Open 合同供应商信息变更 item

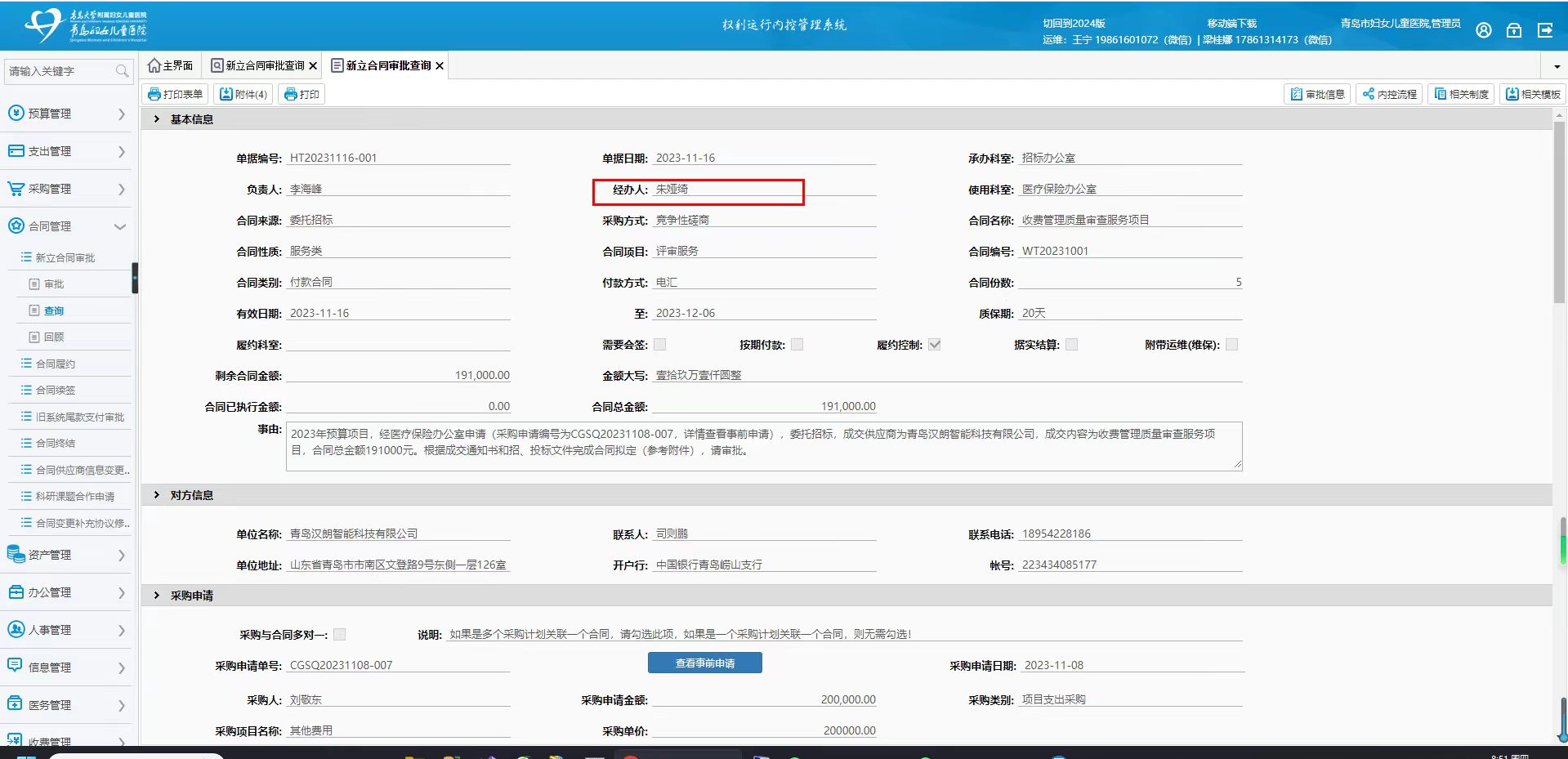click(x=82, y=470)
